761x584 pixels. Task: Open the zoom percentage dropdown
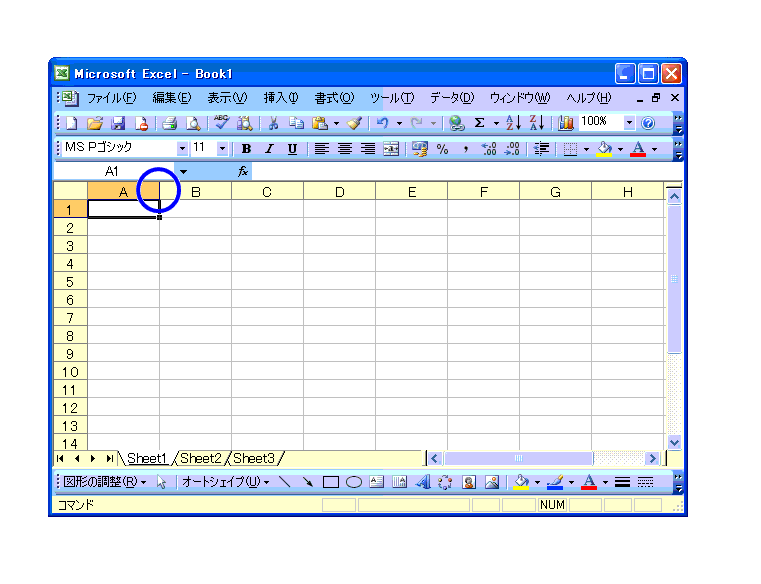point(629,122)
